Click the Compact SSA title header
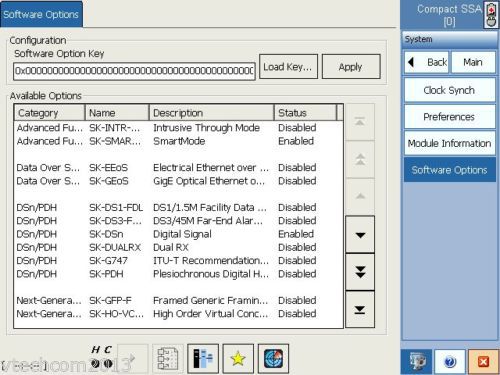The height and width of the screenshot is (375, 500). pos(449,15)
